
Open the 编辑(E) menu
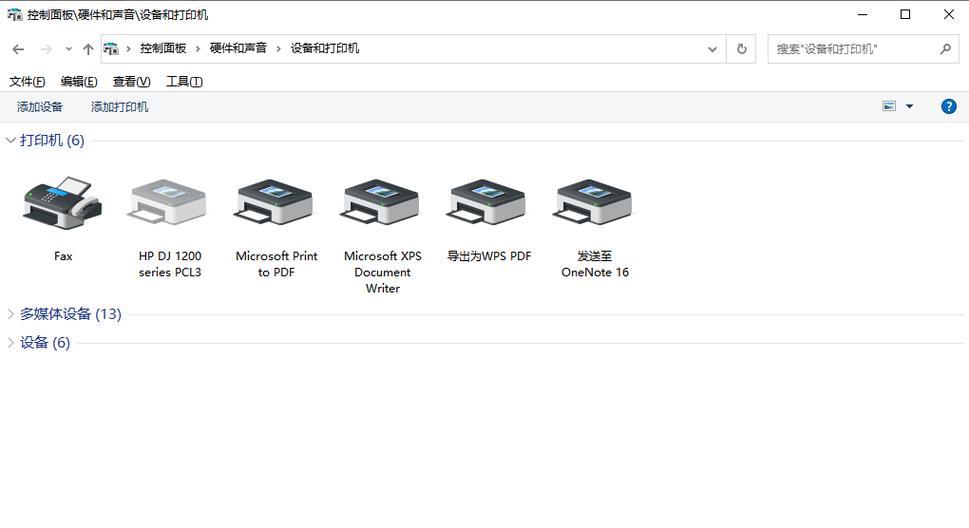tap(79, 82)
